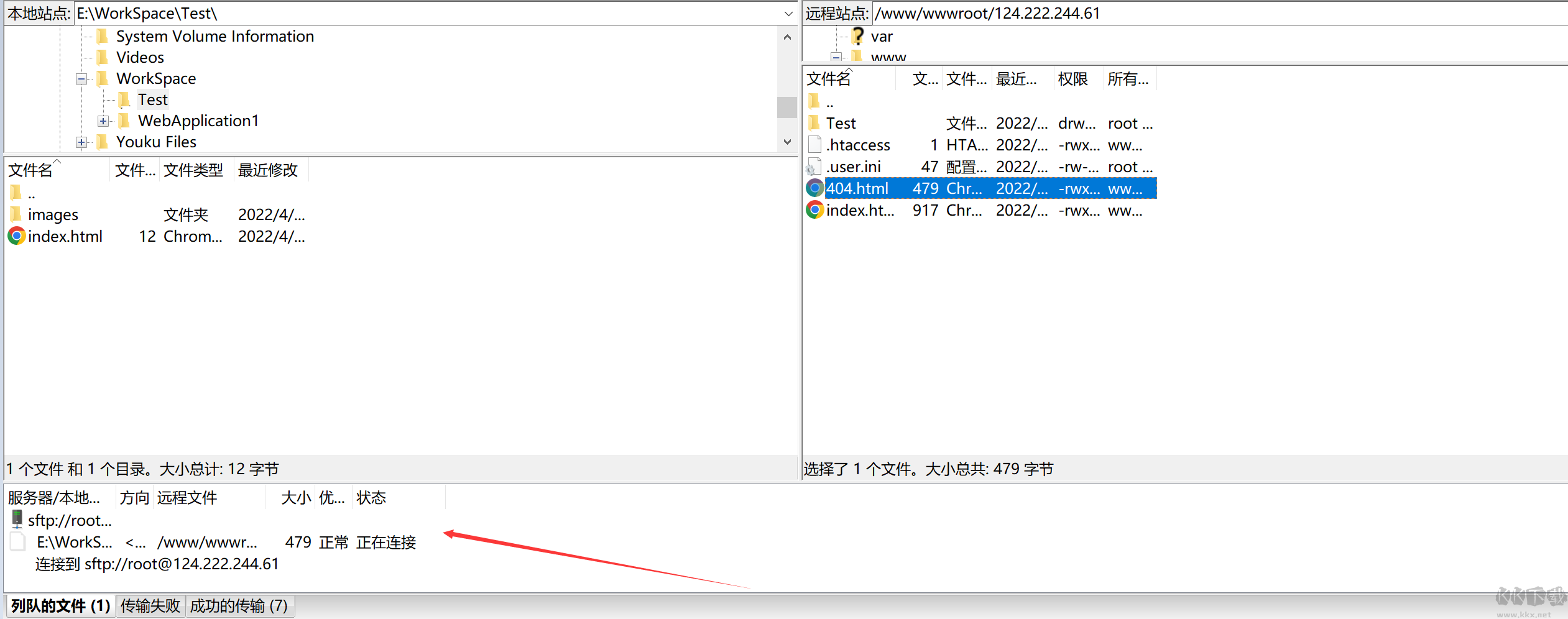Expand the Youku Files tree node
The height and width of the screenshot is (619, 1568).
[81, 142]
